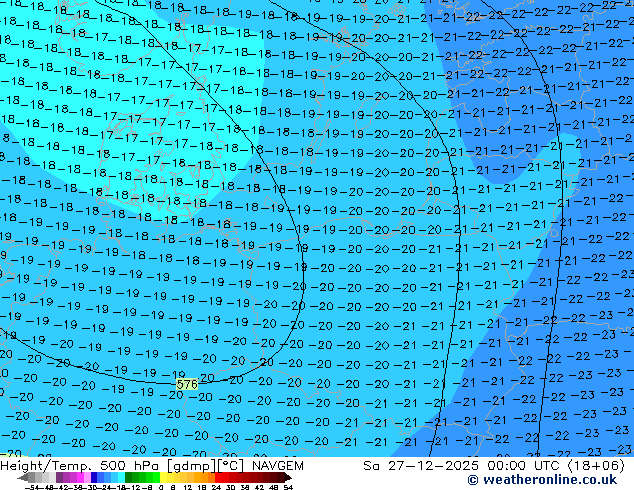
Task: Open the weatheronline.co.uk copyright link
Action: [542, 480]
